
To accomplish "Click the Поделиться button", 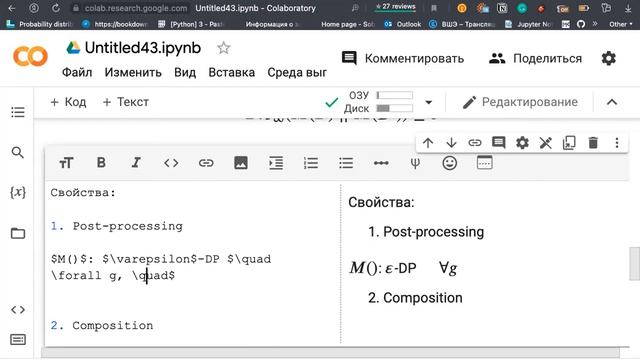I will [535, 58].
